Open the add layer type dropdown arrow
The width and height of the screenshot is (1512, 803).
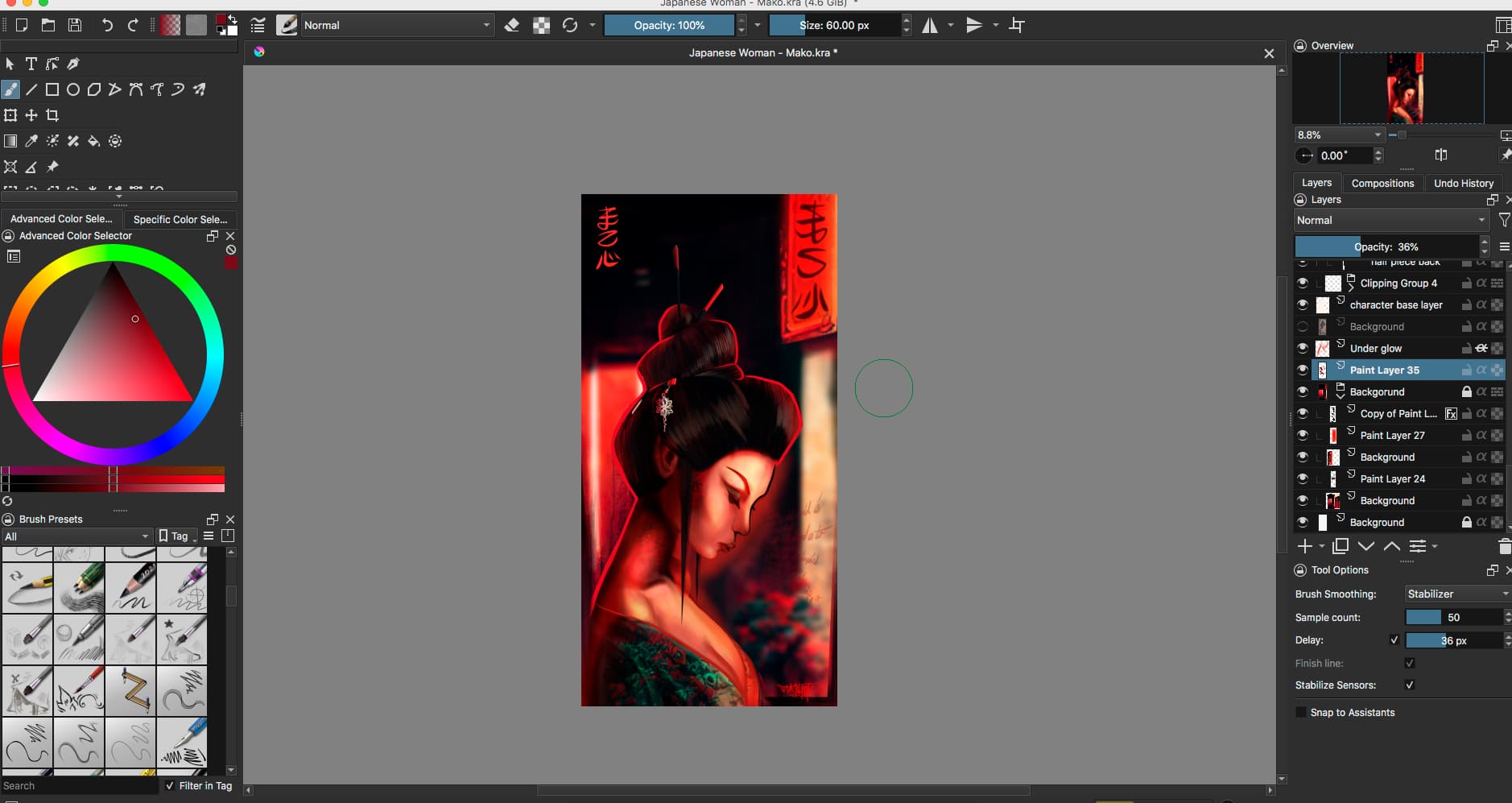pos(1321,546)
